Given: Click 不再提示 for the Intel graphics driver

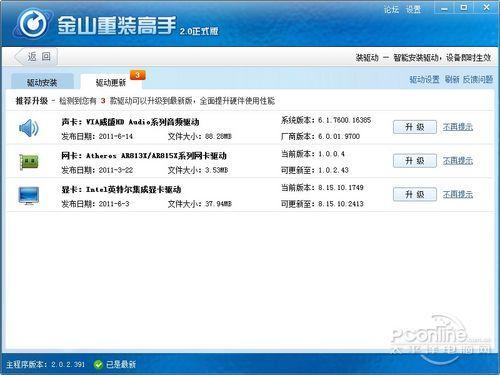Looking at the screenshot, I should tap(458, 194).
